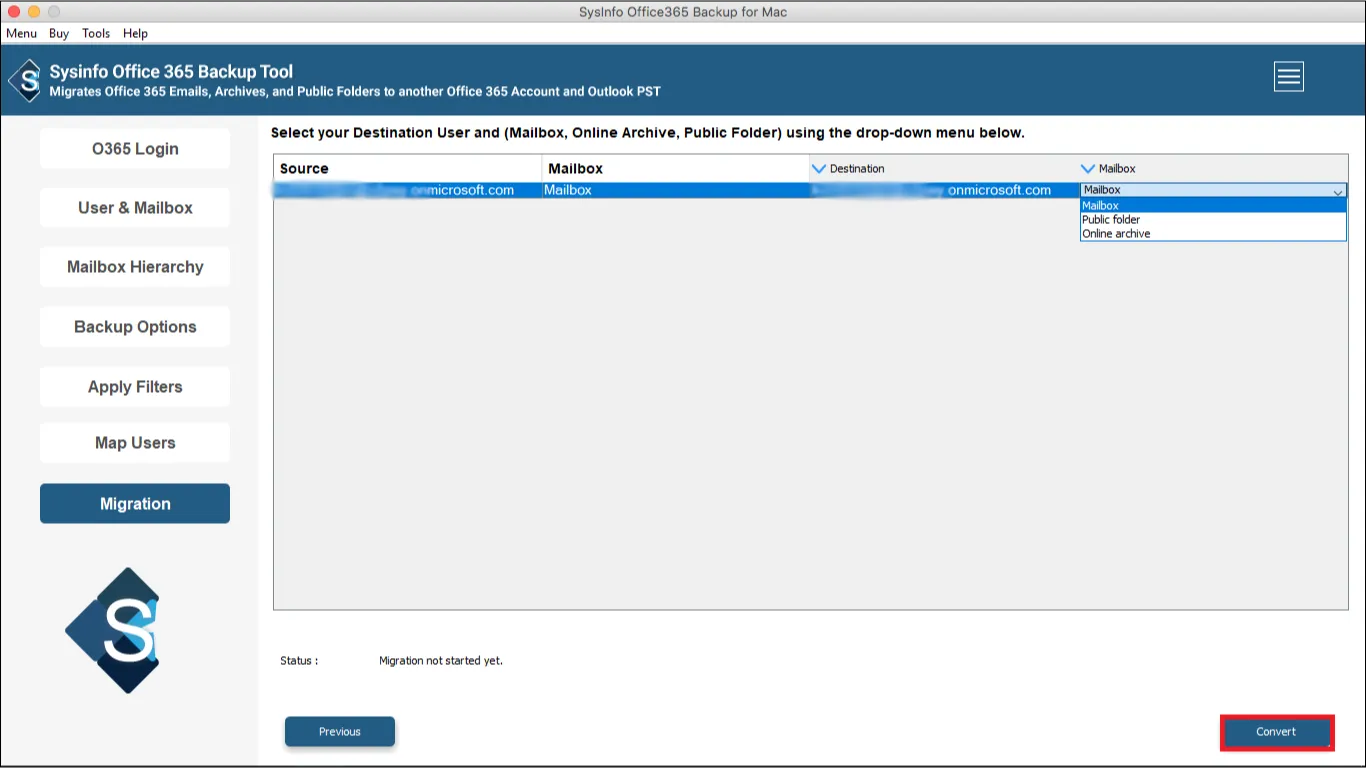Click the Previous button
Screen dimensions: 1366x768
tap(340, 732)
